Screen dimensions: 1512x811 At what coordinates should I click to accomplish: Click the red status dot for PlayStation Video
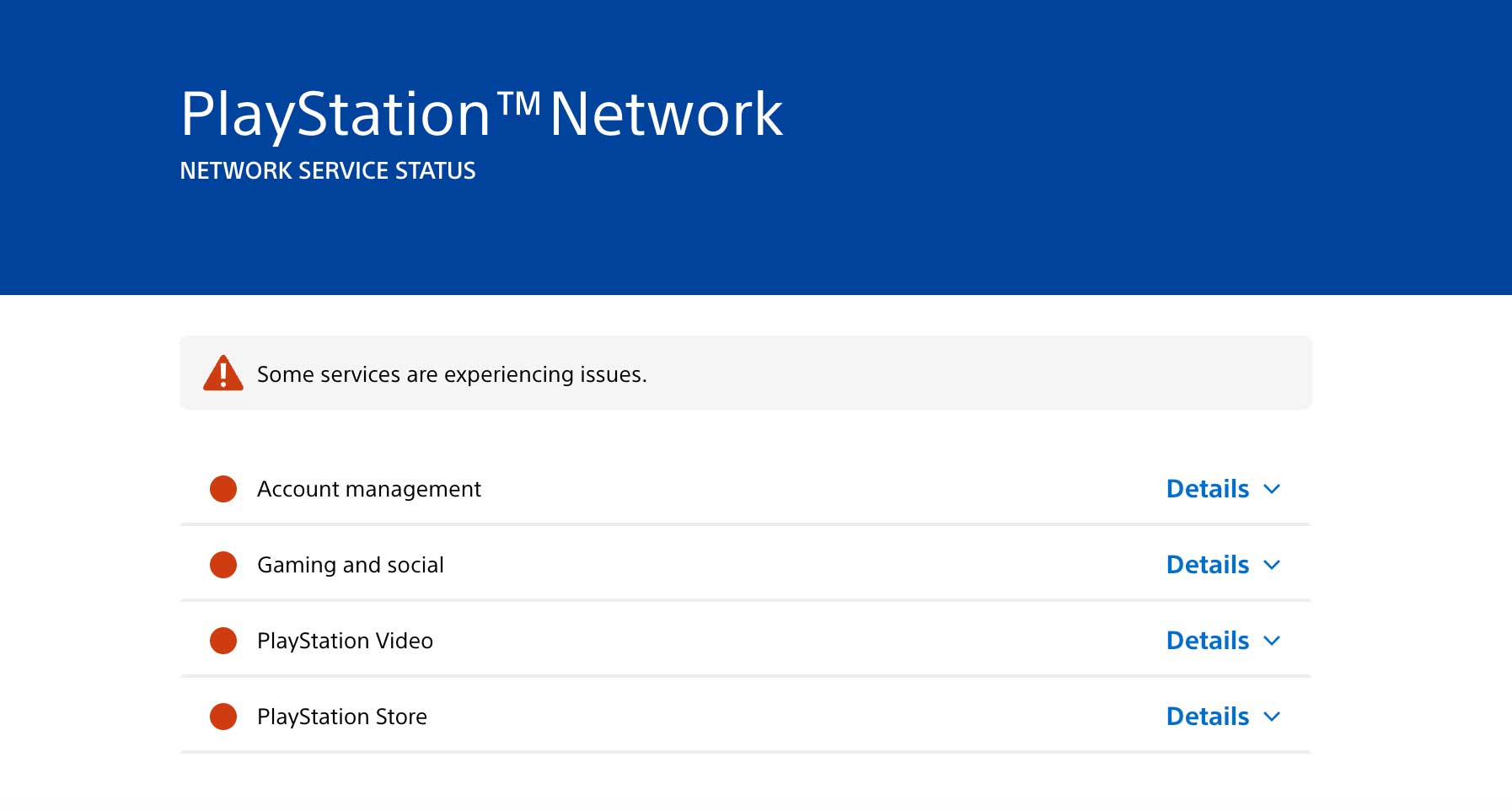pos(223,641)
